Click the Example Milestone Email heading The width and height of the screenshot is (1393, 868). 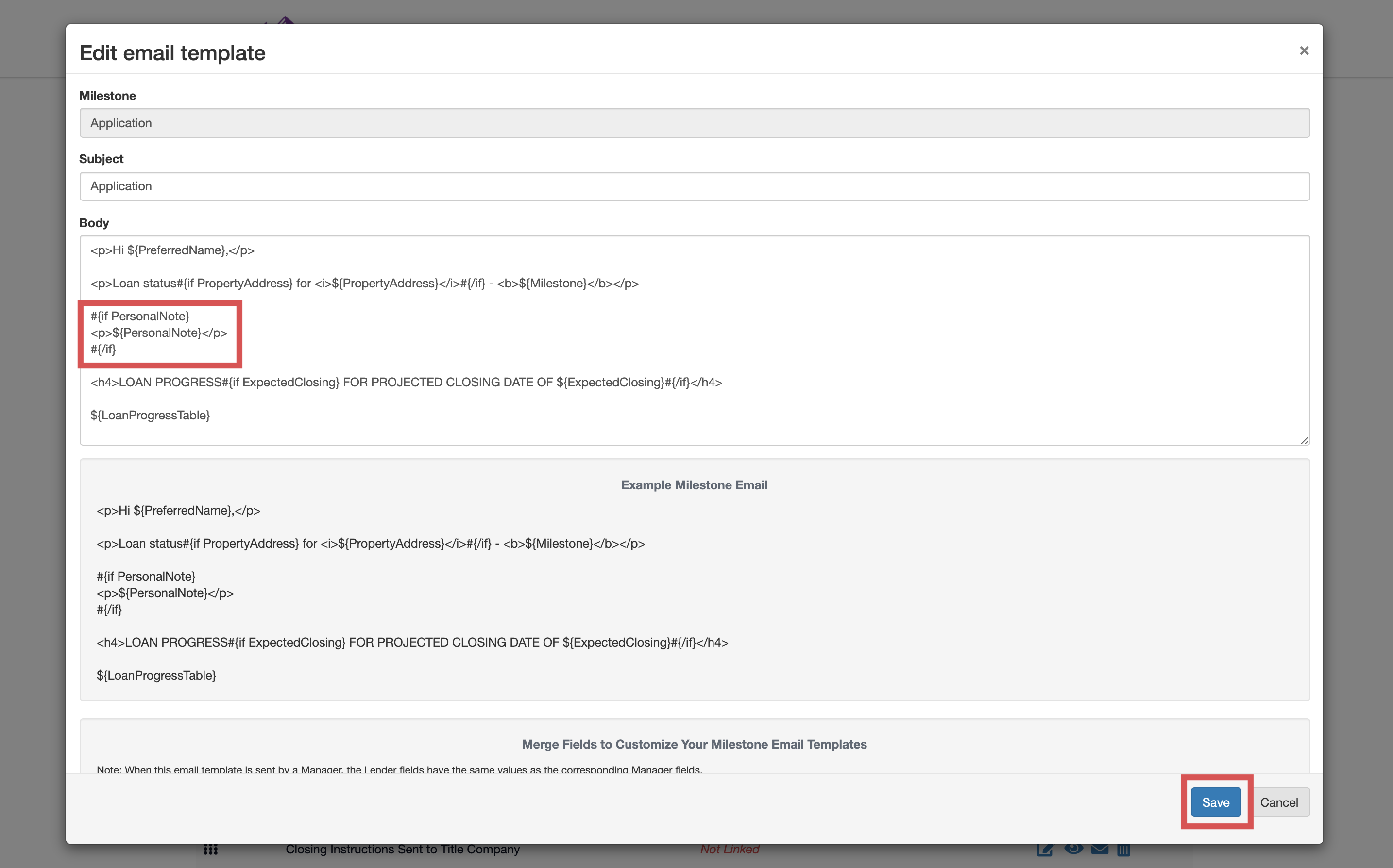(x=694, y=484)
